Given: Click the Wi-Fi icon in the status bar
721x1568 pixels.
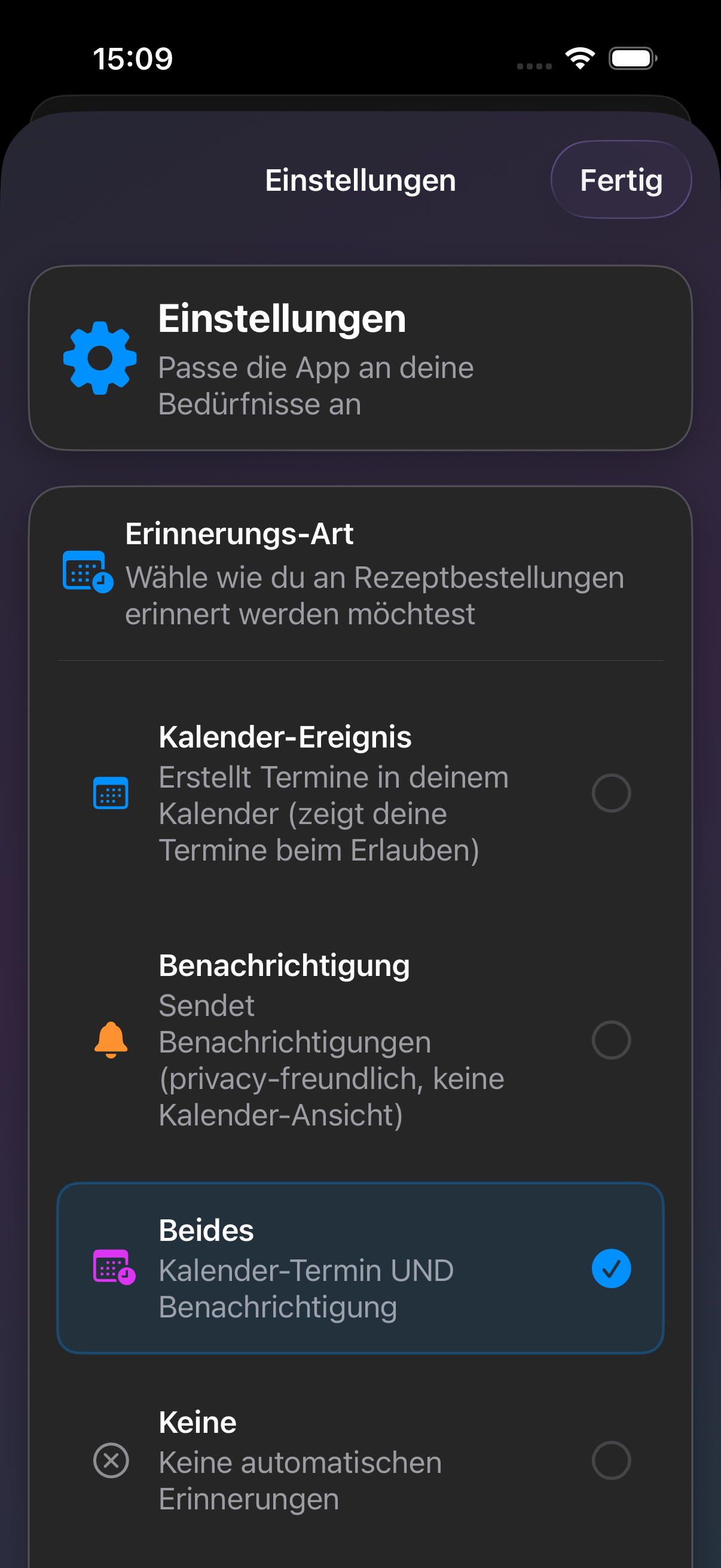Looking at the screenshot, I should 579,57.
